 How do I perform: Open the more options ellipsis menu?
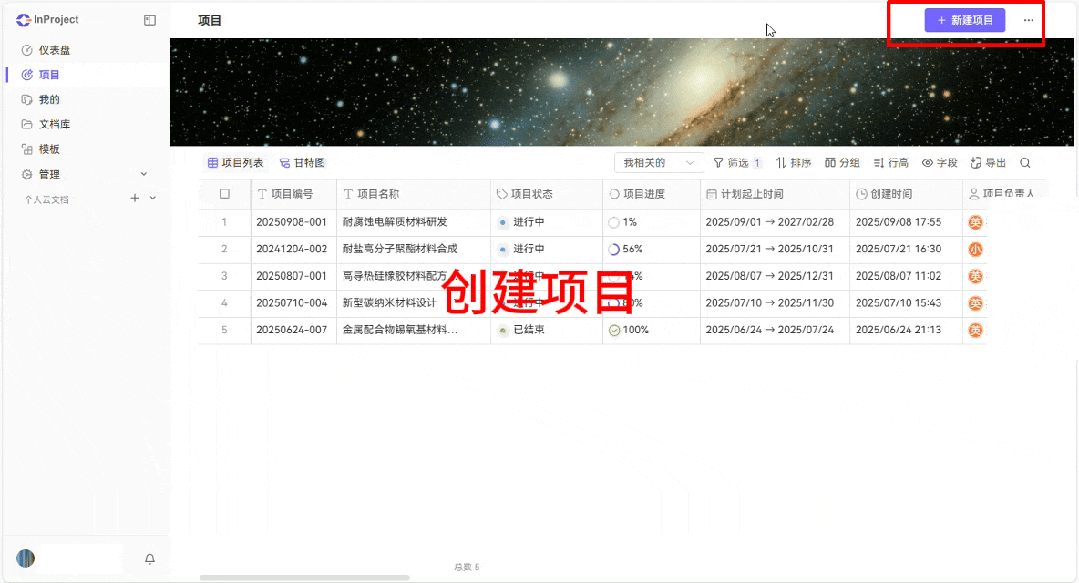click(1028, 21)
